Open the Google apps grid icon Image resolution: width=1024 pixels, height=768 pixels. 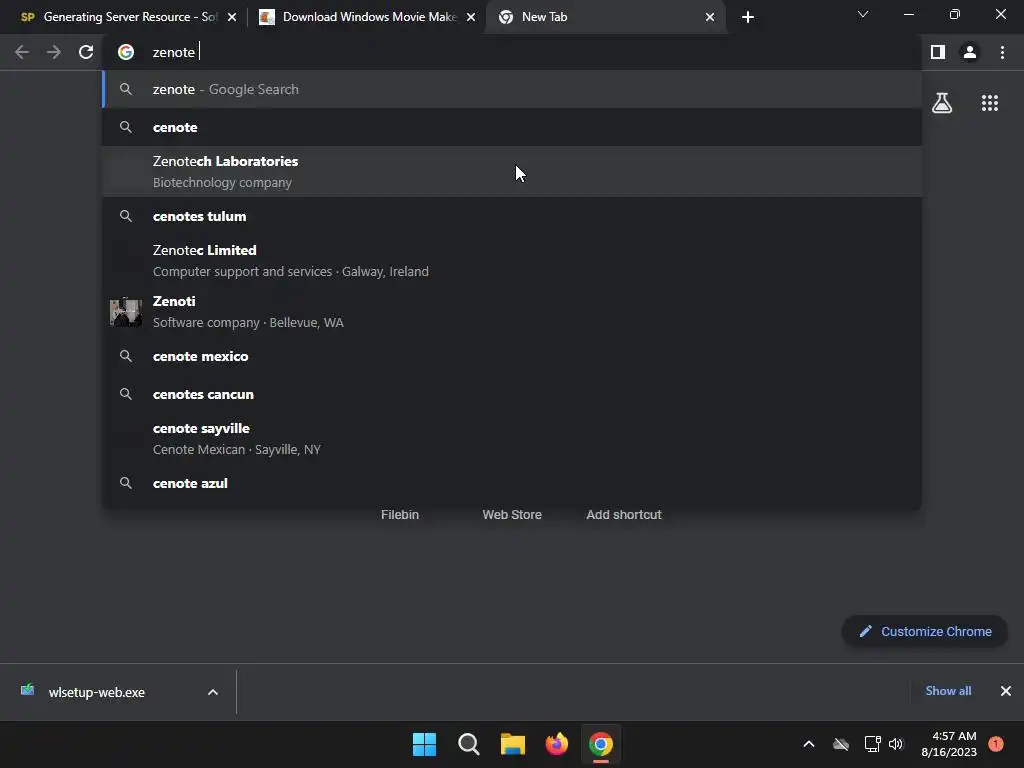click(x=990, y=103)
